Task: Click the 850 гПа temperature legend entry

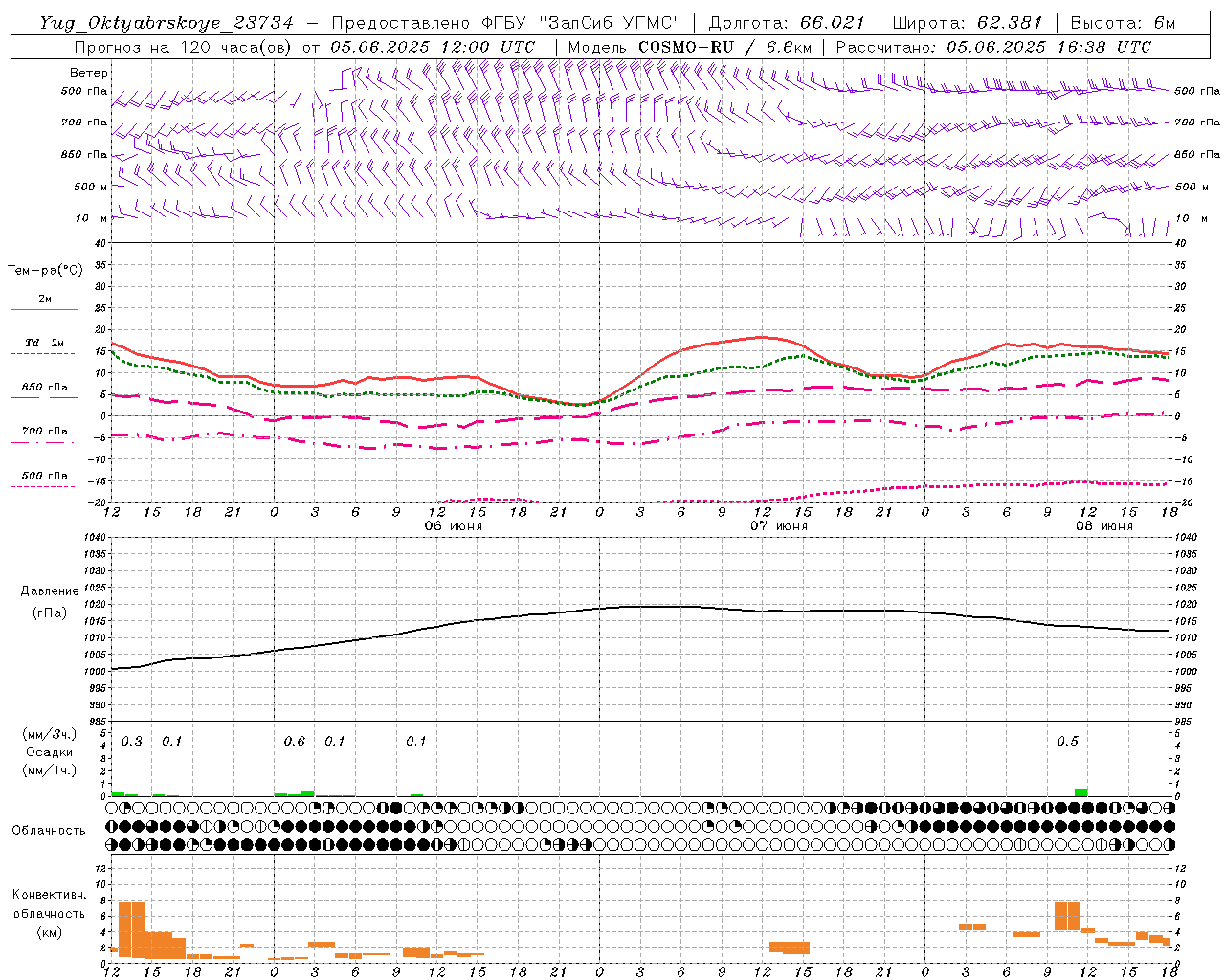Action: (x=44, y=389)
